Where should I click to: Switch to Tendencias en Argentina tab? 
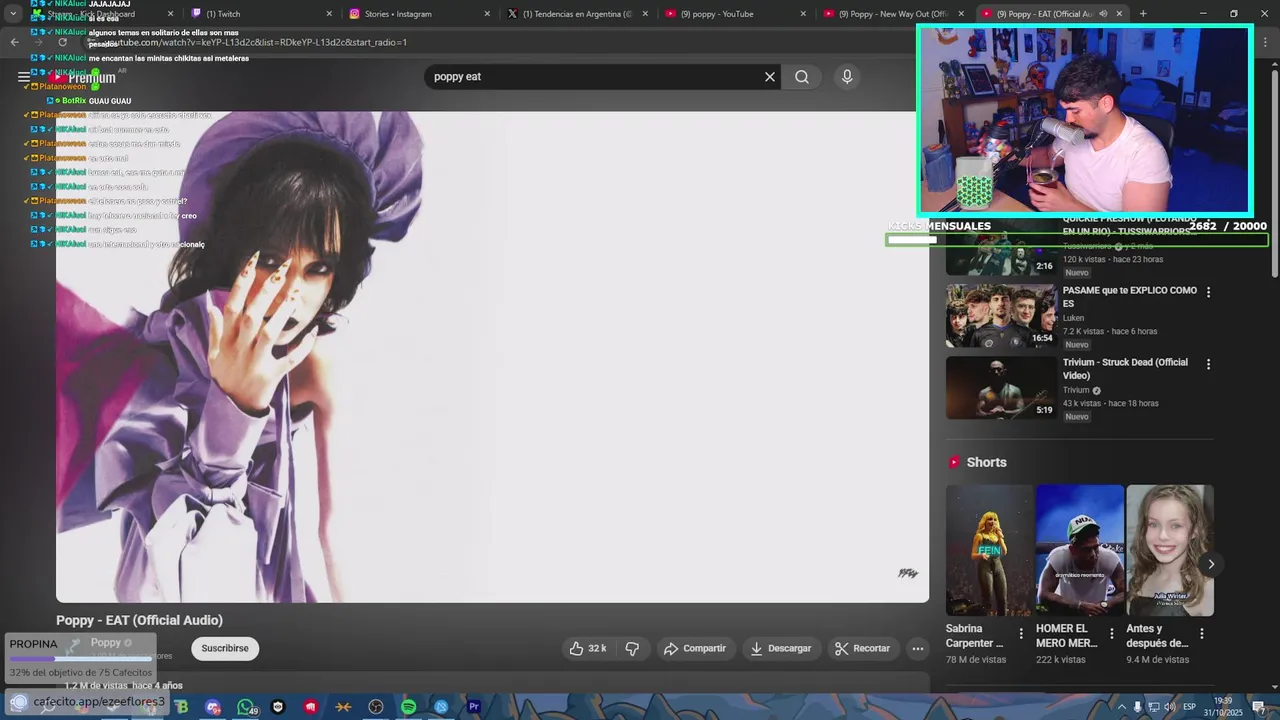coord(577,14)
